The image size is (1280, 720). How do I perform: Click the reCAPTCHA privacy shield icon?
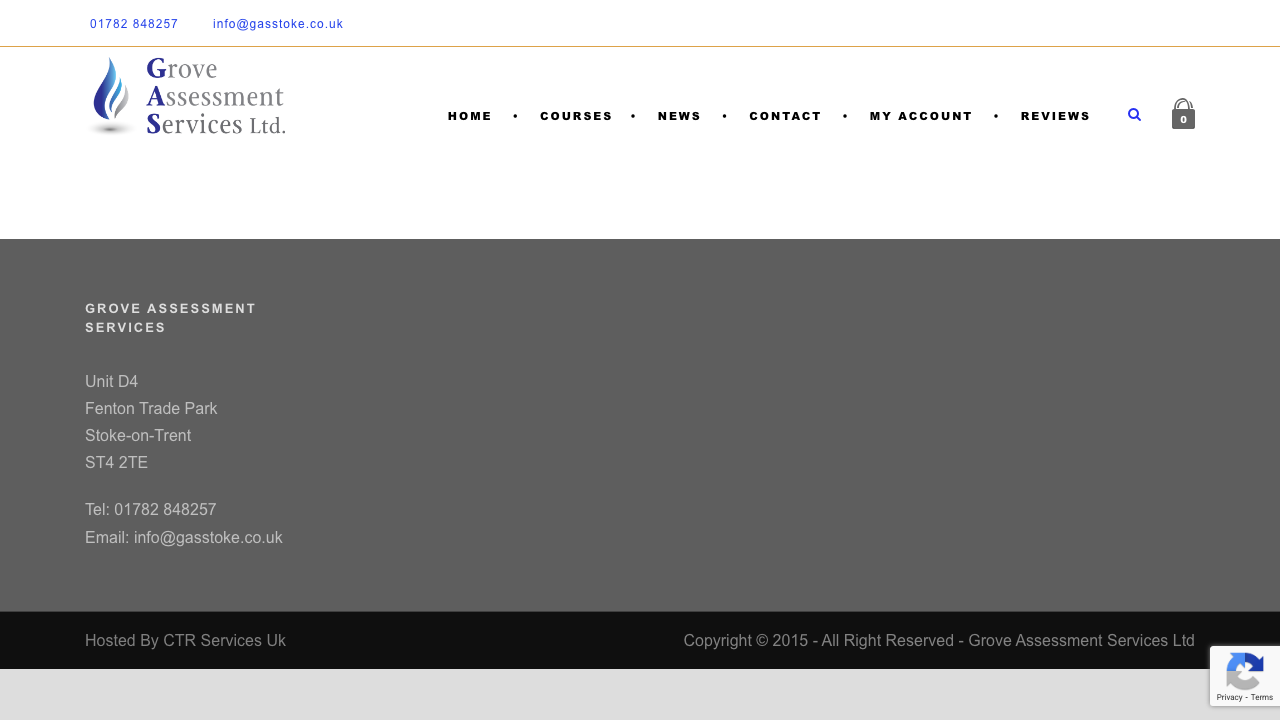[1244, 671]
